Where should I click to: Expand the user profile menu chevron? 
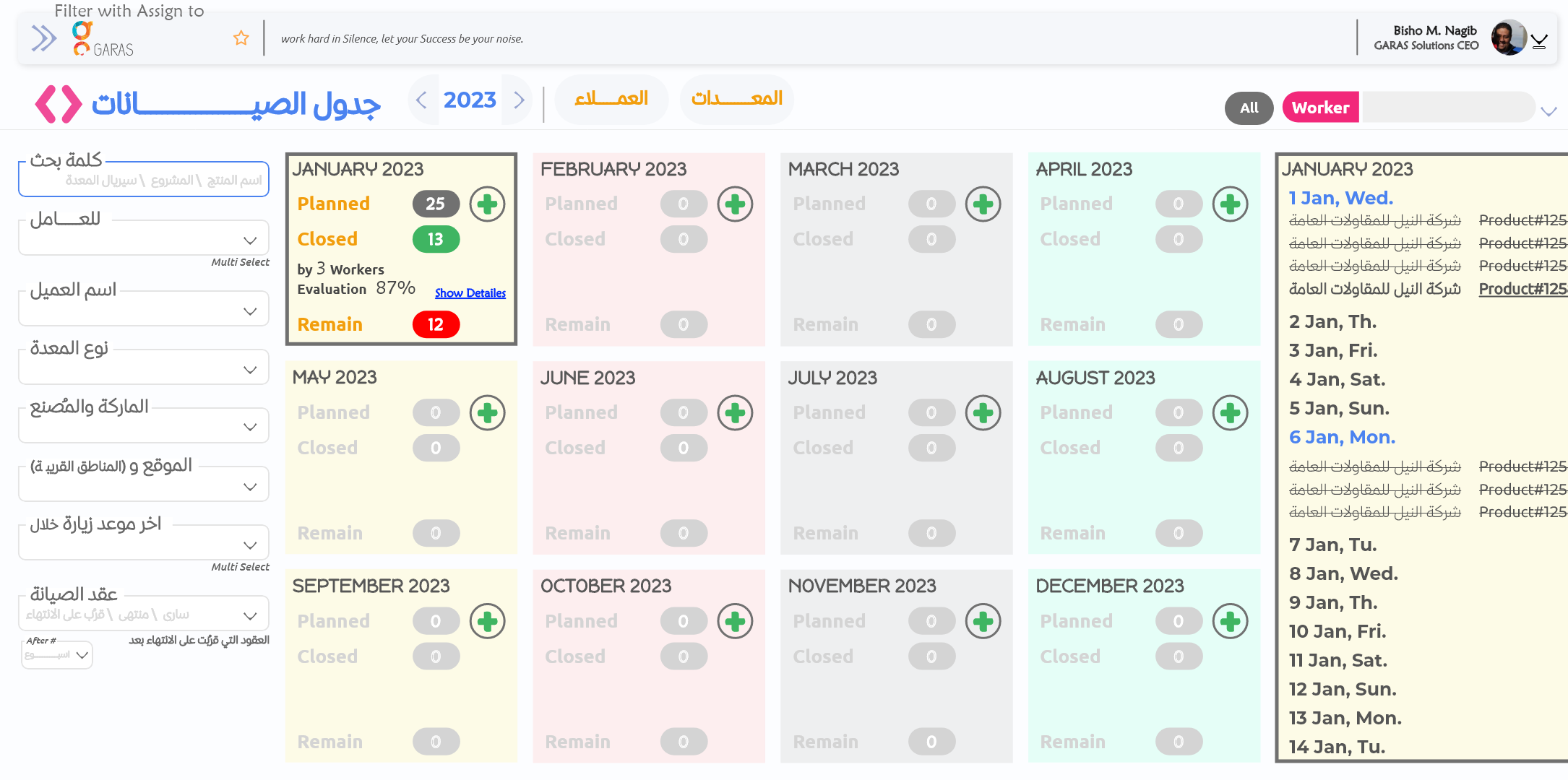point(1539,42)
